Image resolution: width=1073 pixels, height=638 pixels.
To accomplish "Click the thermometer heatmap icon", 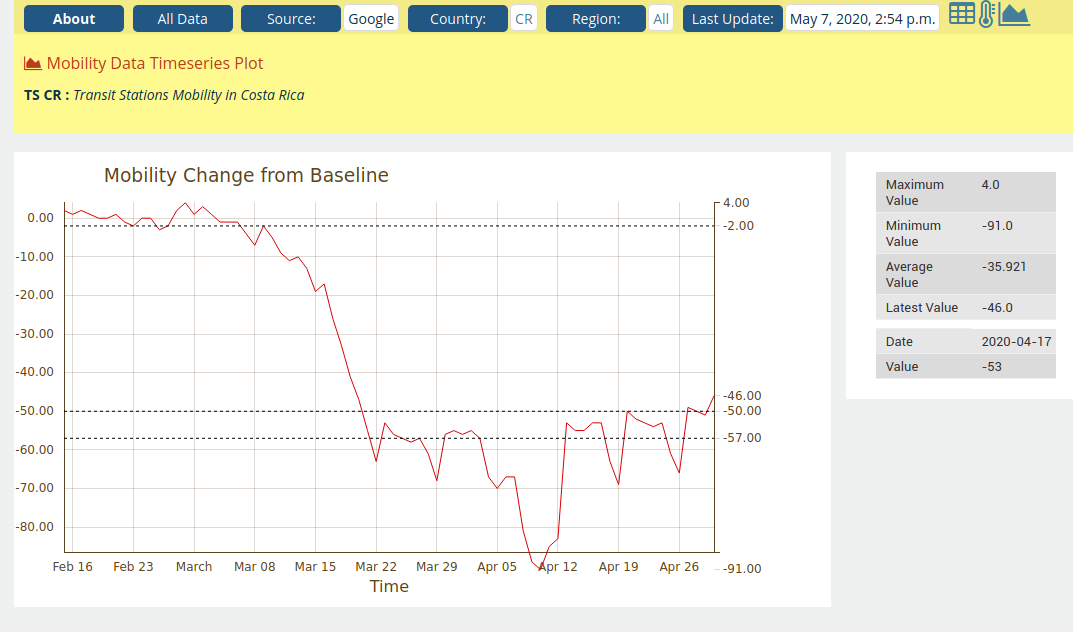I will [986, 14].
